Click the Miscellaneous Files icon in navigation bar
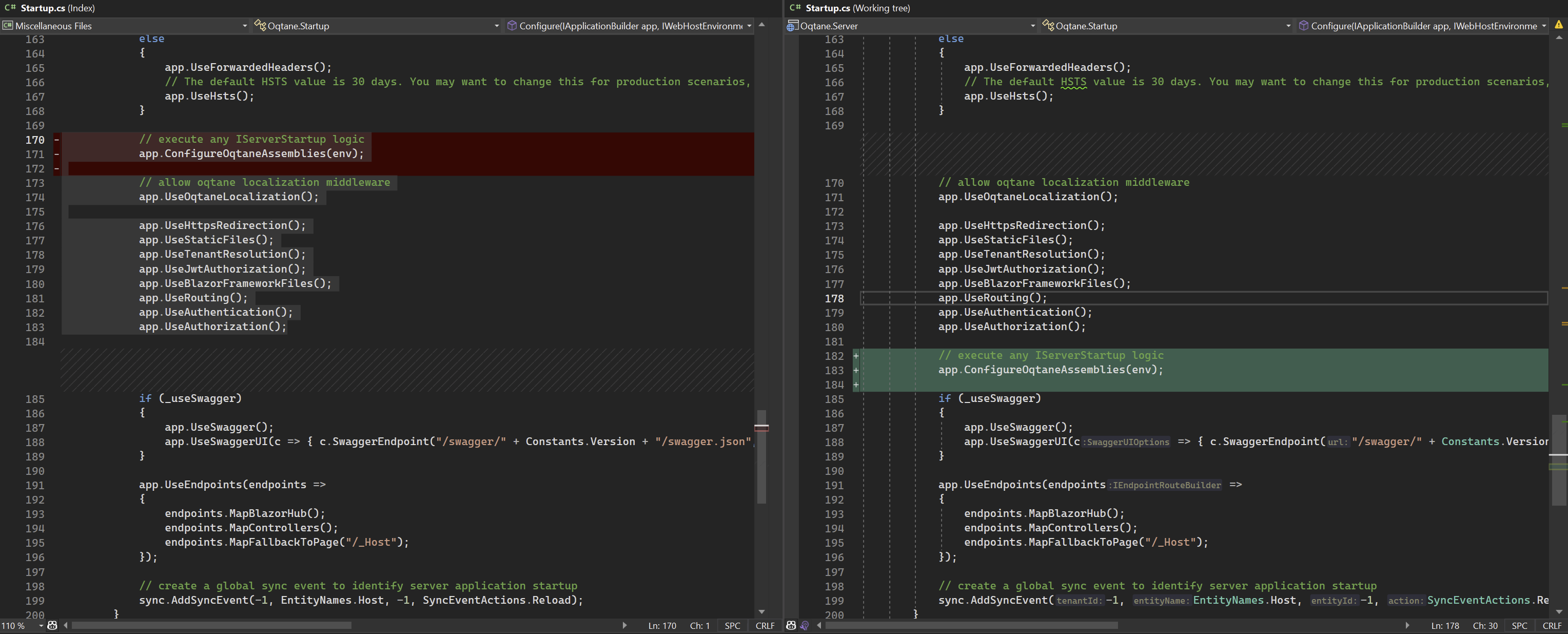The image size is (1568, 634). point(8,26)
